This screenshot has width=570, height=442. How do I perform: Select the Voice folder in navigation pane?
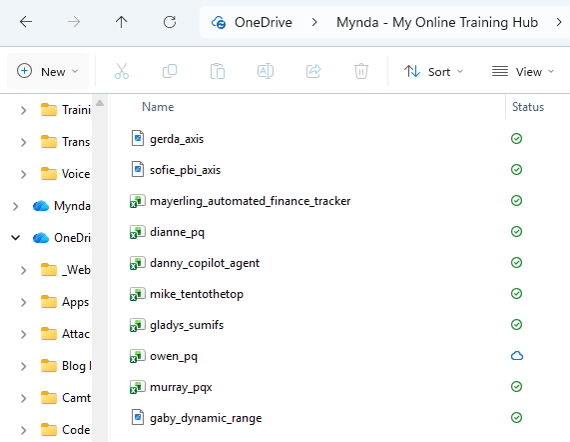(65, 174)
